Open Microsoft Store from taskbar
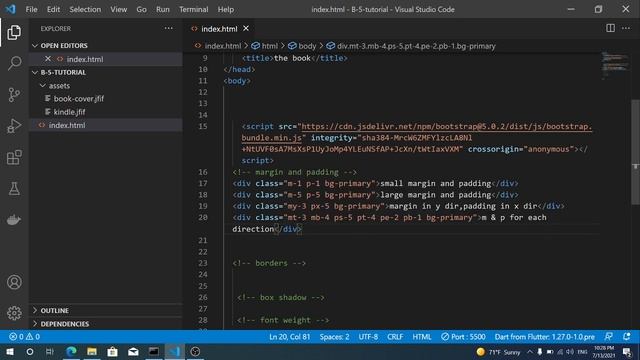 click(x=112, y=351)
